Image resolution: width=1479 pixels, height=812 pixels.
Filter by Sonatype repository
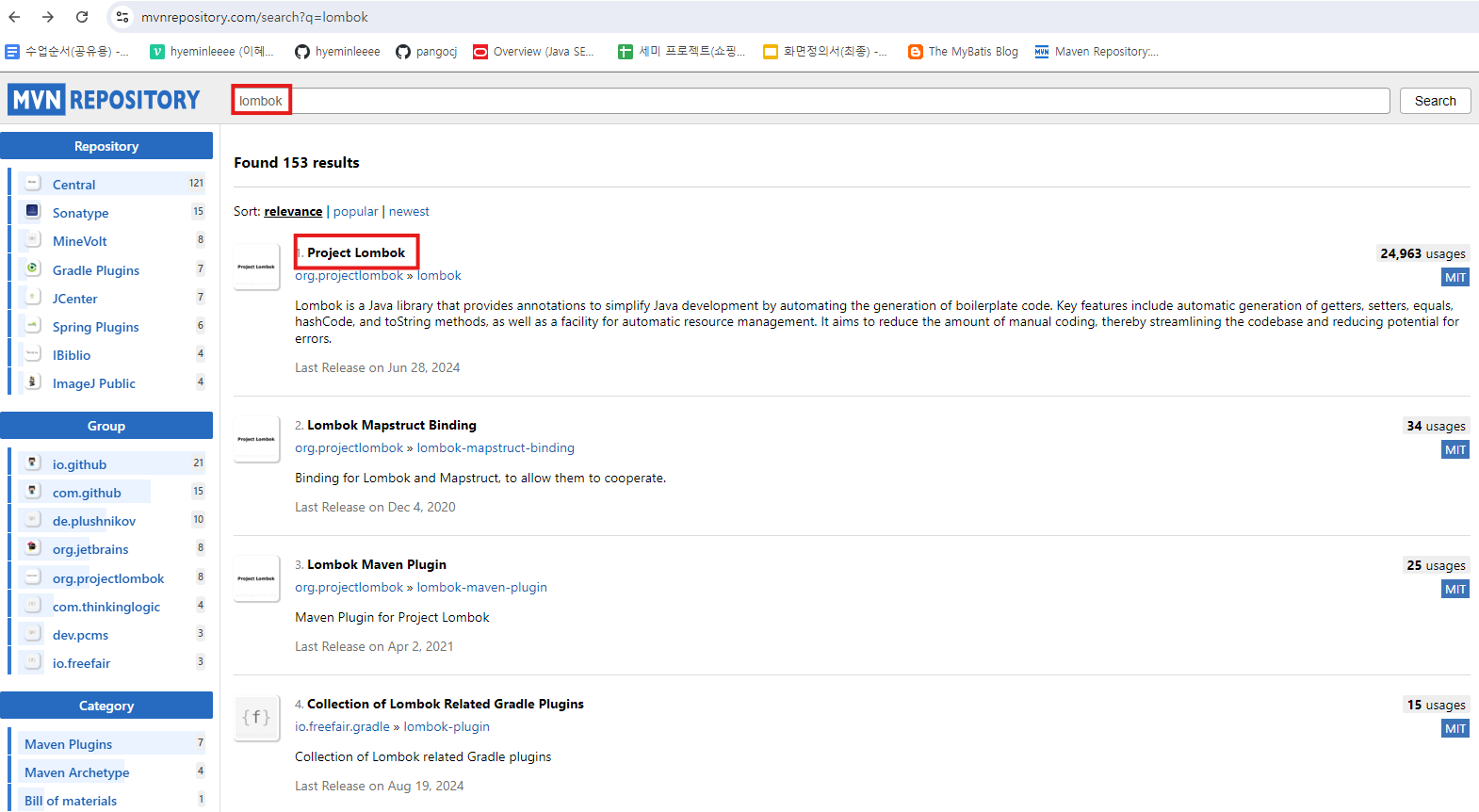coord(80,213)
